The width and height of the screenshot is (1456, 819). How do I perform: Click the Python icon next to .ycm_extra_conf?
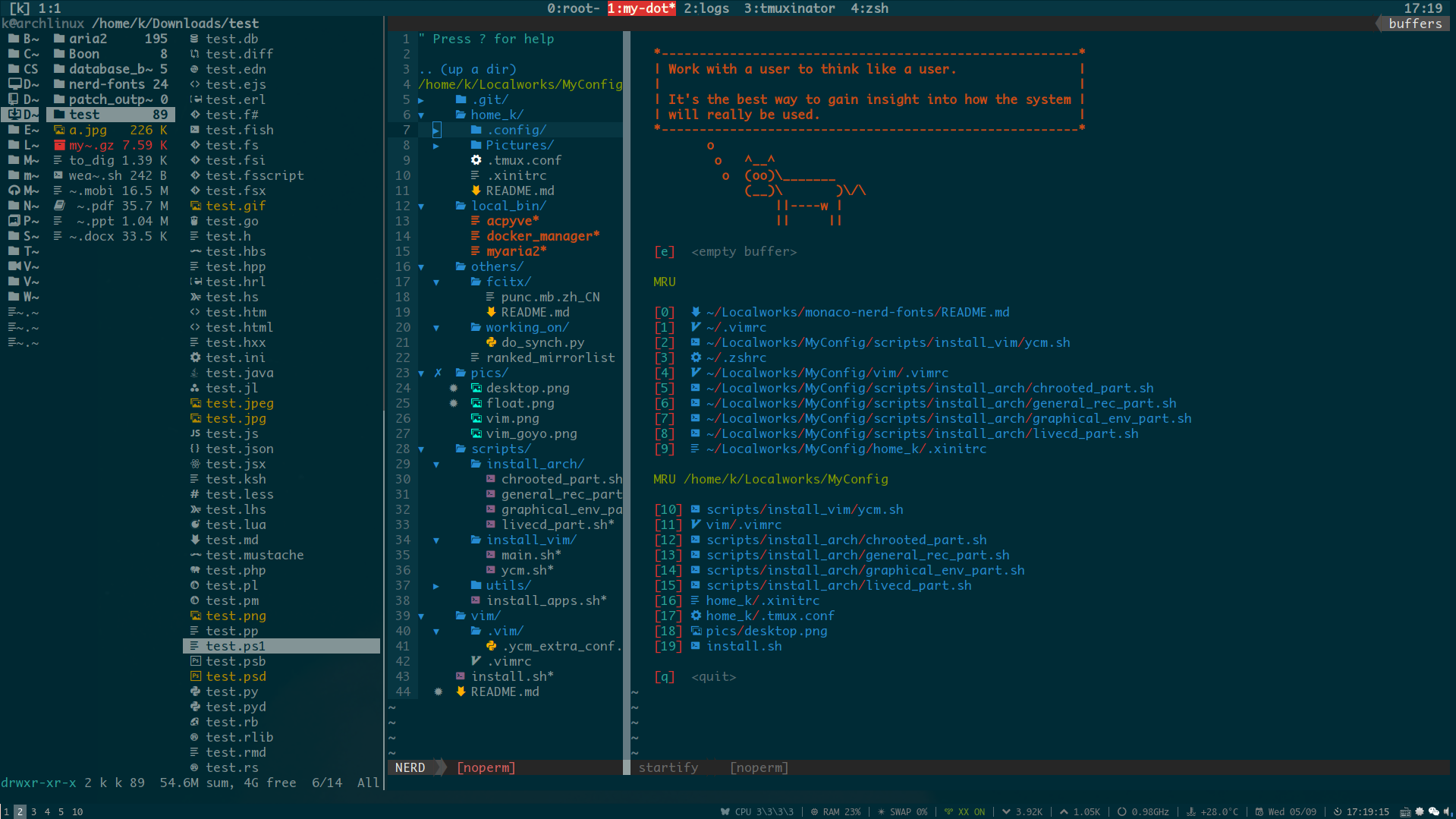(x=491, y=646)
